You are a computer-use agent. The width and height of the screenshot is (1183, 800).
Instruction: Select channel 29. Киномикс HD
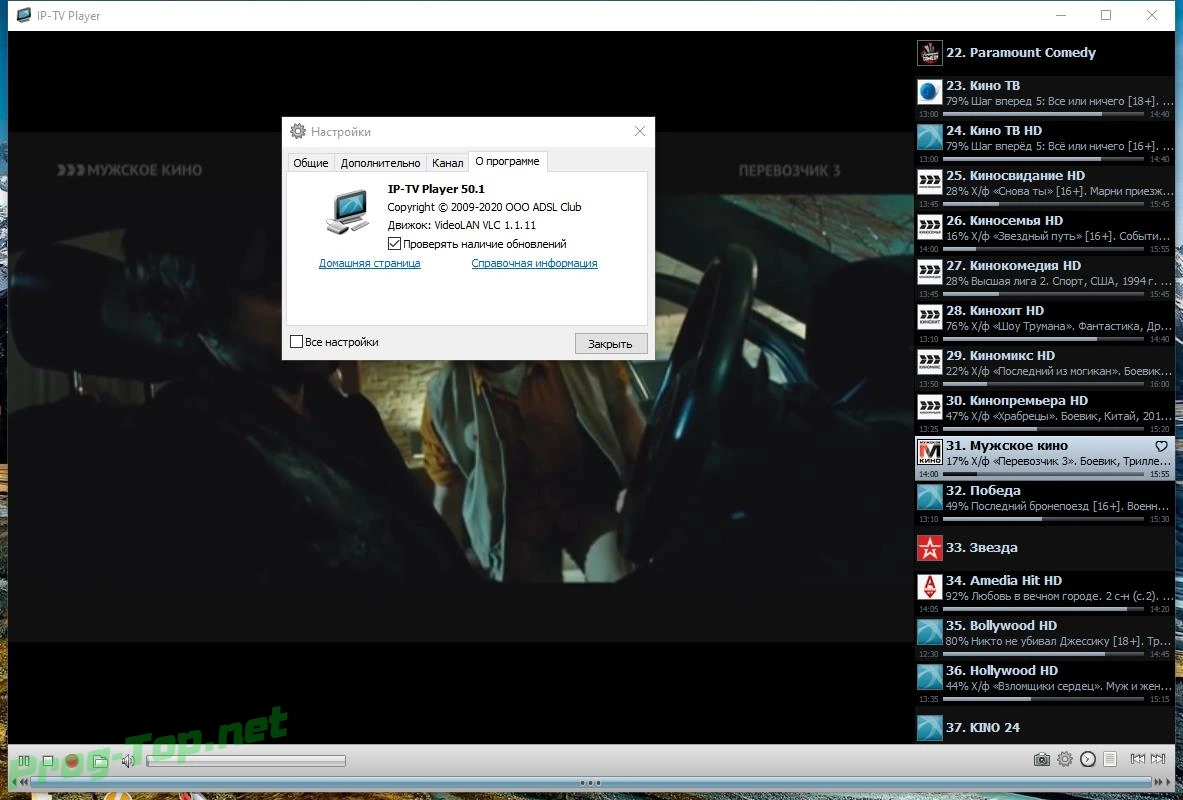click(x=1044, y=368)
